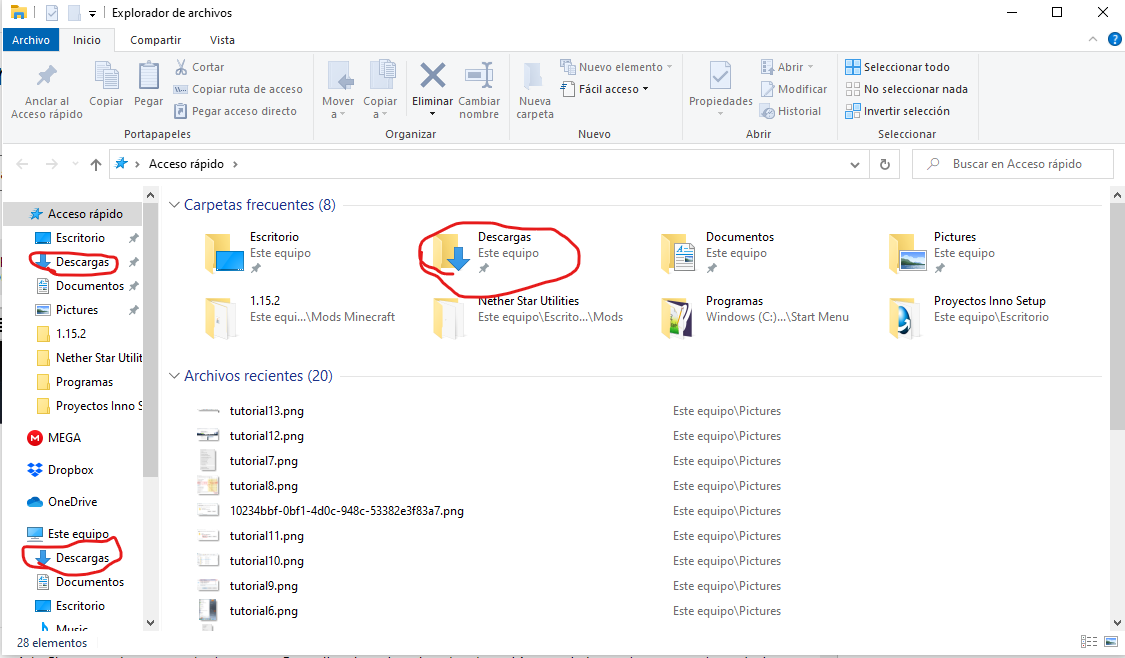Image resolution: width=1125 pixels, height=658 pixels.
Task: Click the refresh icon beside address bar
Action: [885, 164]
